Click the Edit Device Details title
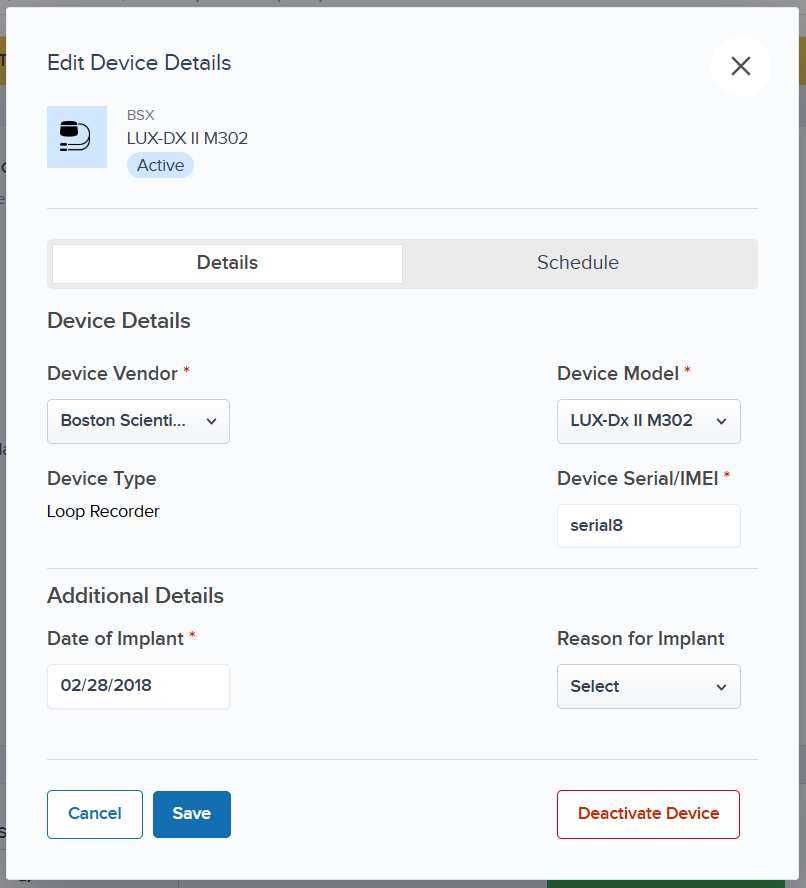Image resolution: width=806 pixels, height=888 pixels. click(139, 63)
